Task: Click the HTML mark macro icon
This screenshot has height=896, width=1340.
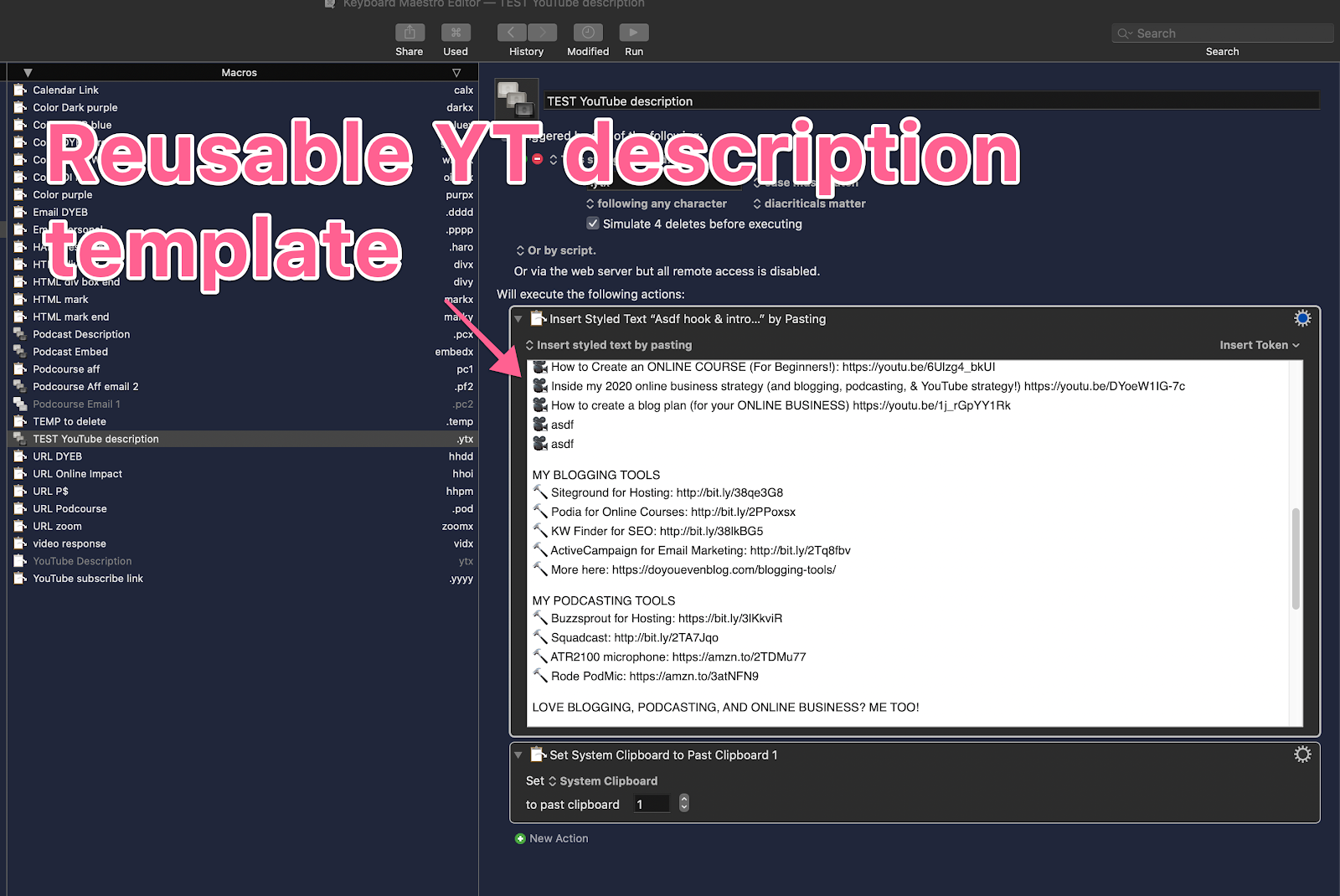Action: (x=20, y=299)
